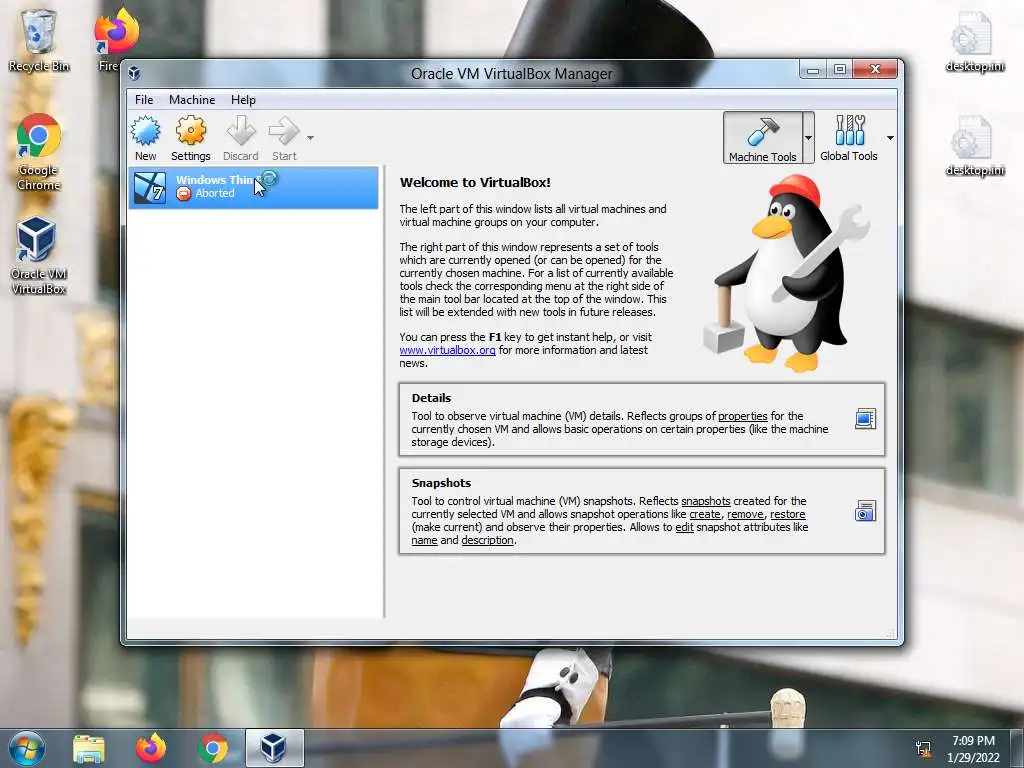
Task: Click the New virtual machine icon
Action: [x=145, y=131]
